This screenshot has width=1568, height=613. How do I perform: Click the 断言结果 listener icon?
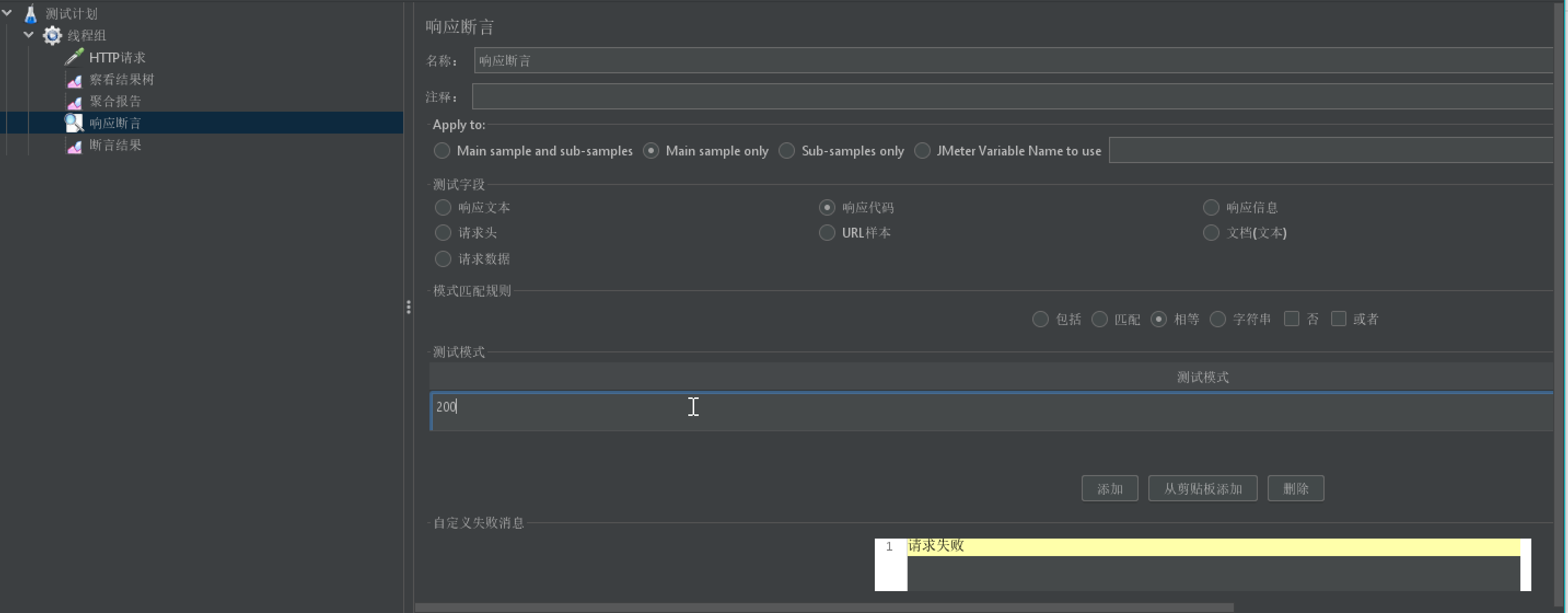click(74, 146)
